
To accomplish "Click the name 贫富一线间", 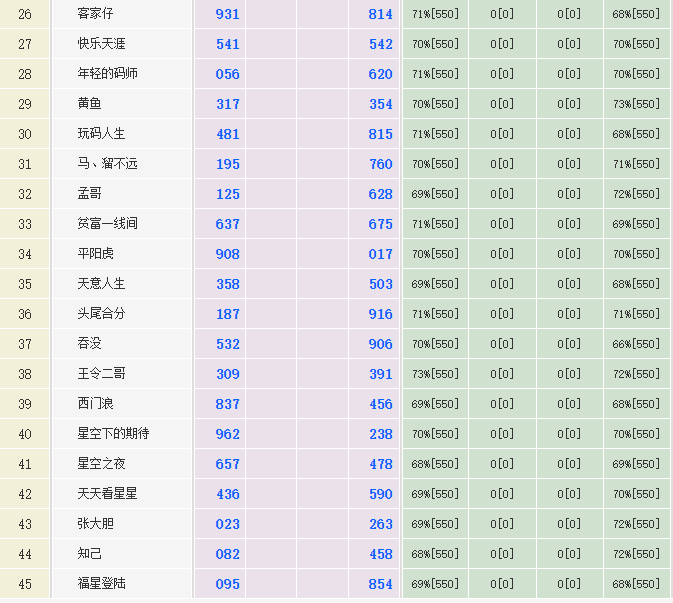I will pos(107,224).
